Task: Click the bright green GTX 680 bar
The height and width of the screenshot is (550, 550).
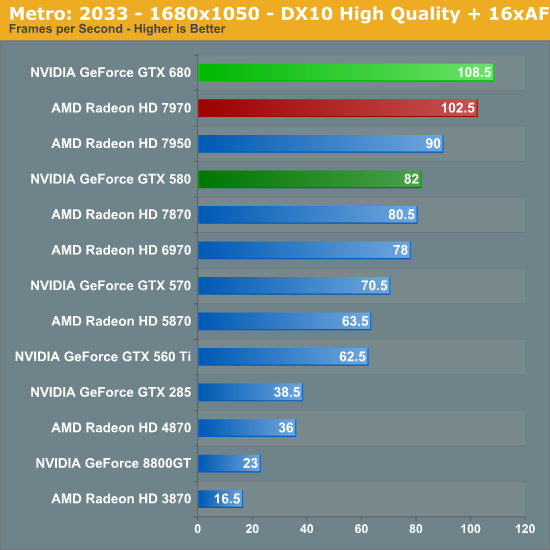Action: 346,73
